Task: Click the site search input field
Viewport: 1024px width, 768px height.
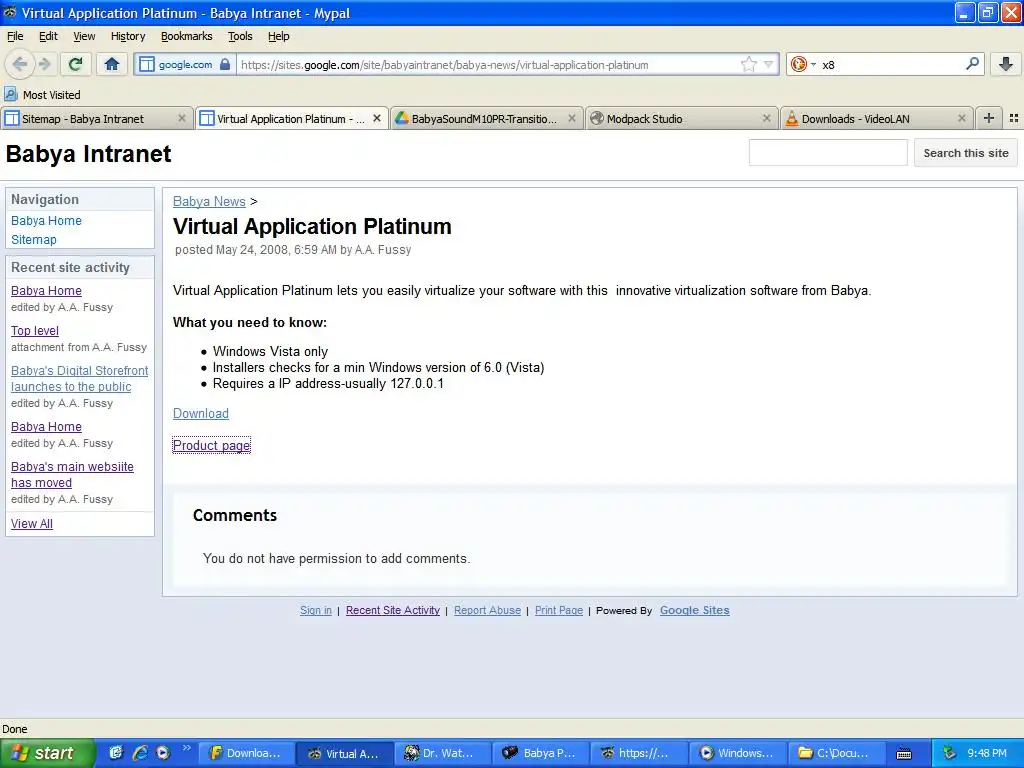Action: pos(828,153)
